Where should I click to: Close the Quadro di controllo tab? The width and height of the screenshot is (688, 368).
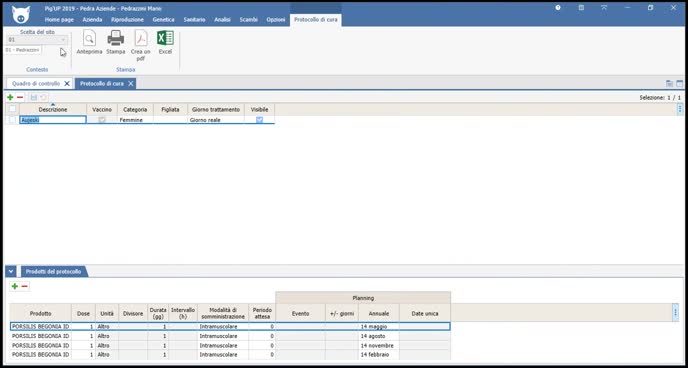pyautogui.click(x=67, y=83)
